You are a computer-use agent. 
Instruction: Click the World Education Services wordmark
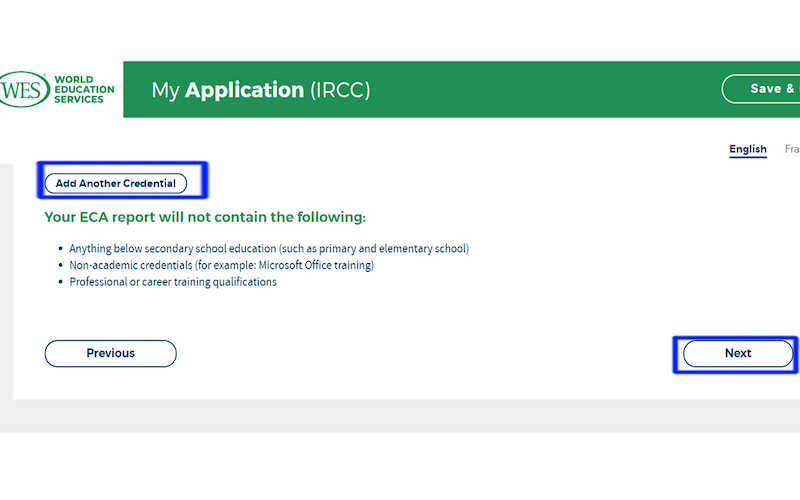click(x=84, y=89)
